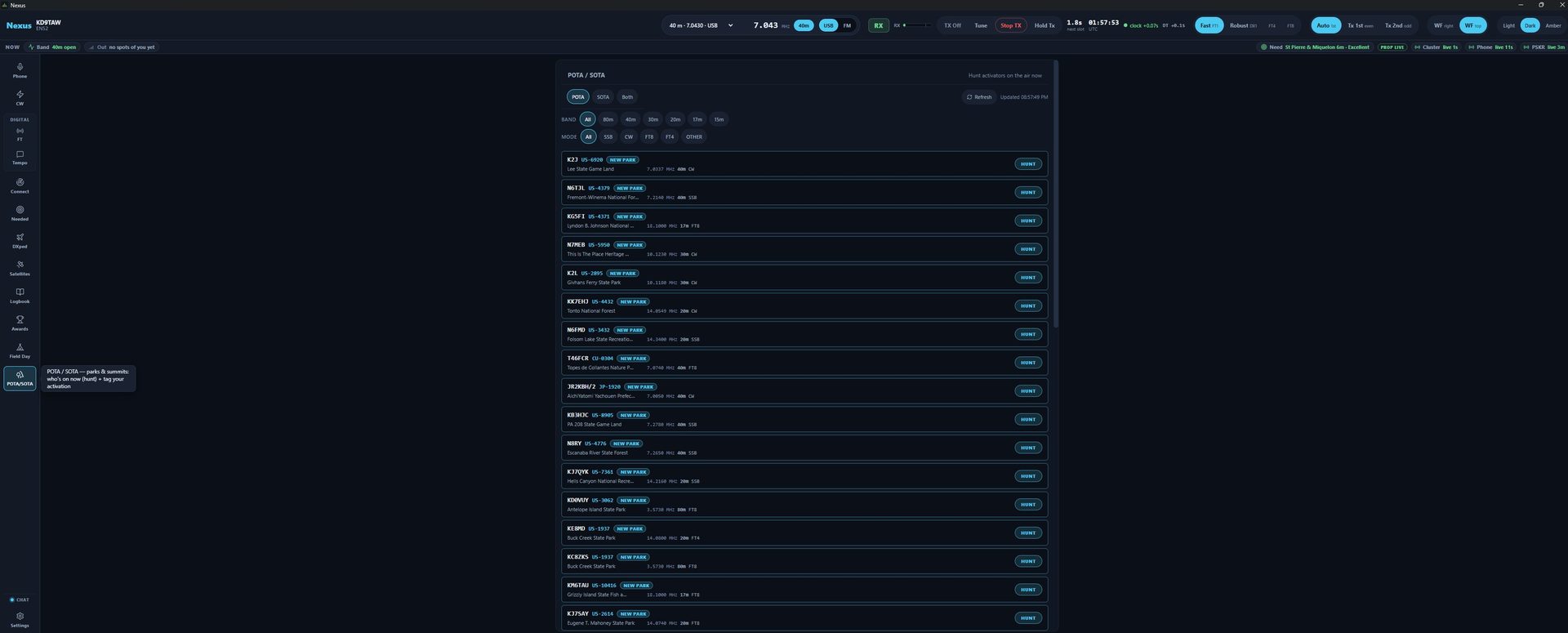Screen dimensions: 1568x633
Task: Click the Tune button
Action: (981, 25)
